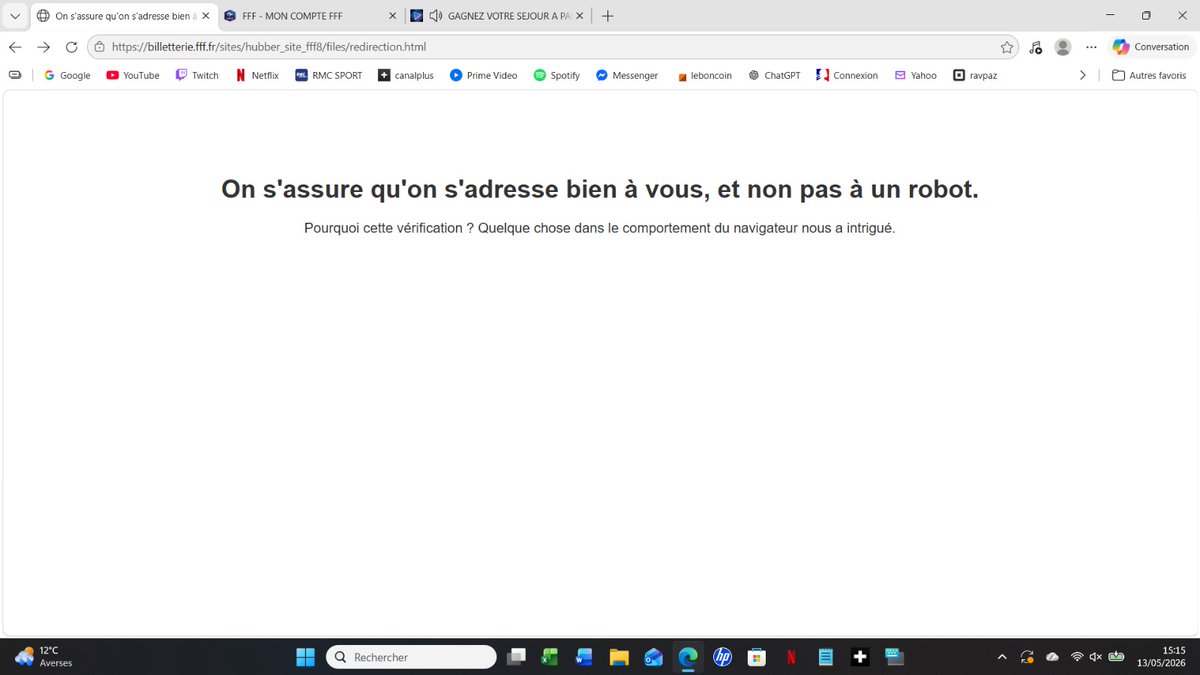Viewport: 1200px width, 675px height.
Task: Launch Word from the taskbar
Action: [x=584, y=657]
